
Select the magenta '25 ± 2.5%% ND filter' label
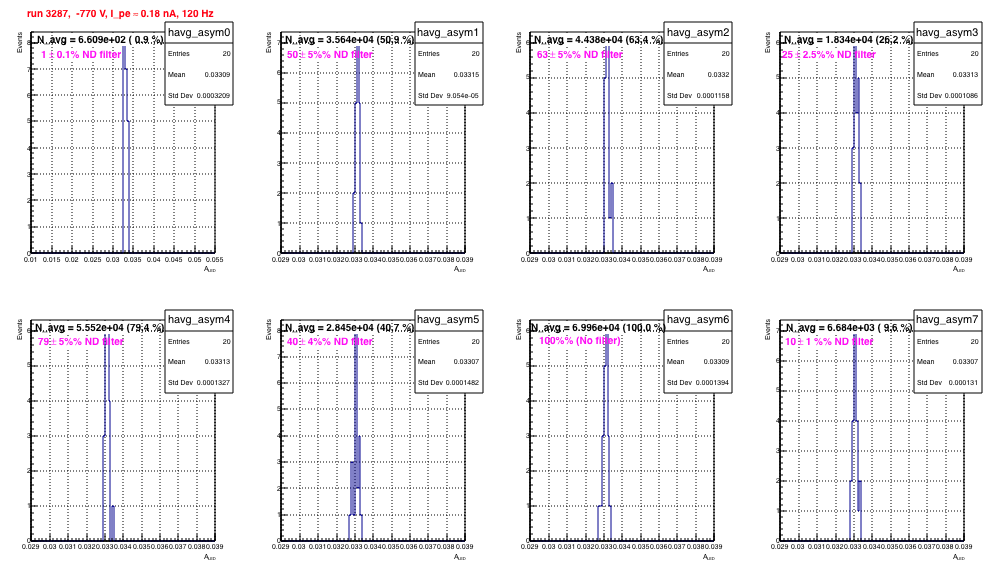tap(829, 55)
